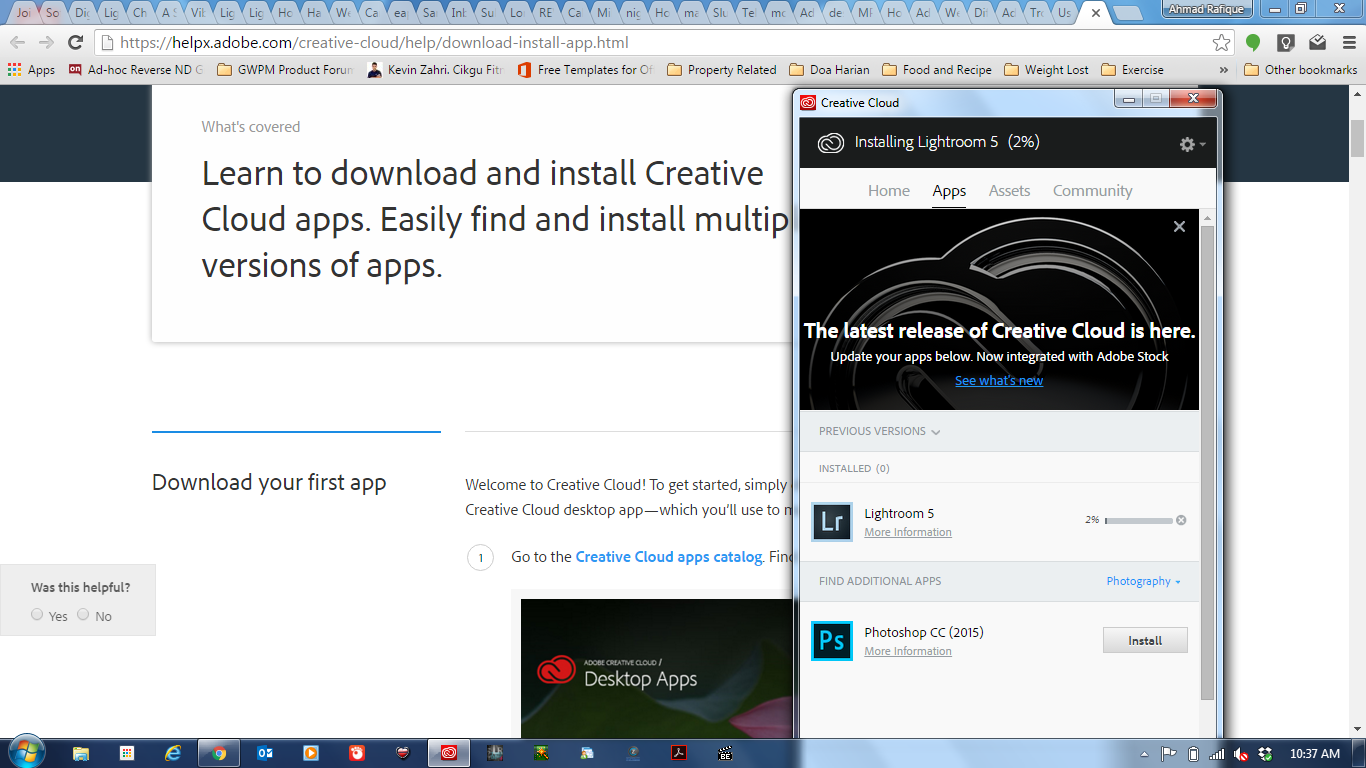Click the Chrome address bar URL
The width and height of the screenshot is (1366, 768).
click(x=374, y=43)
